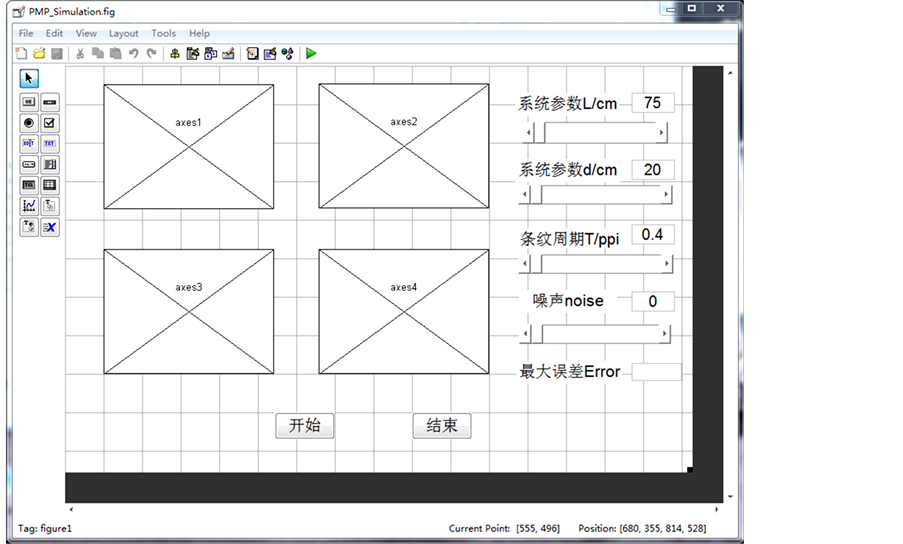This screenshot has width=903, height=544.
Task: Open the Edit menu
Action: (x=54, y=33)
